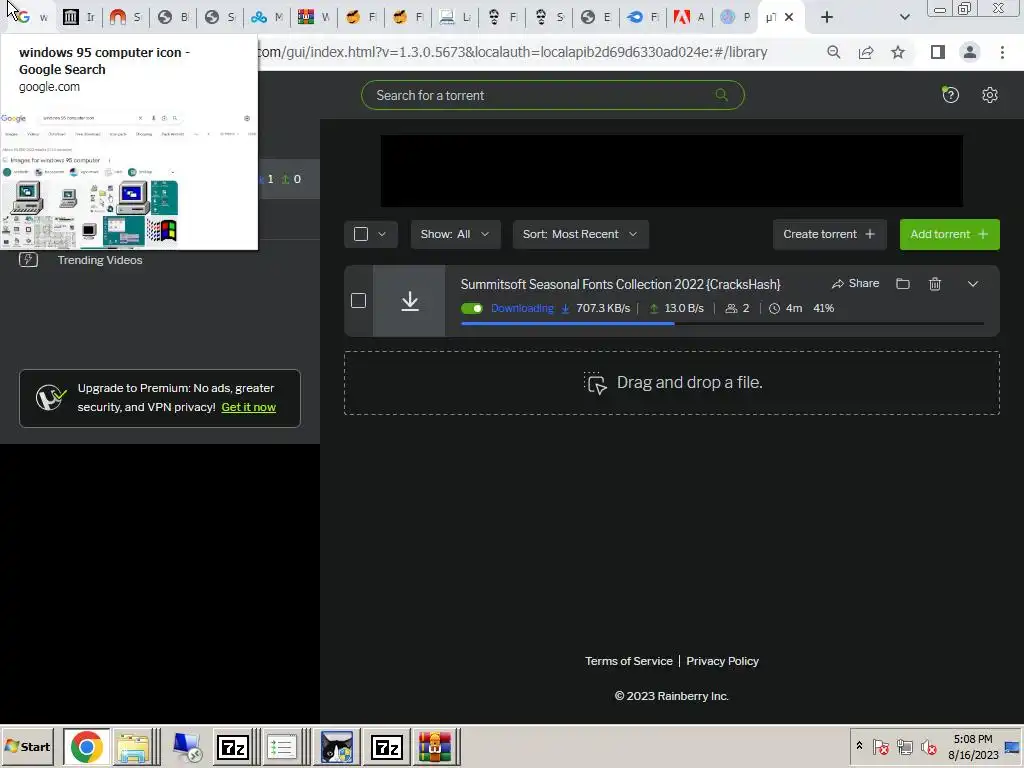Open the browser side panel icon

(937, 52)
